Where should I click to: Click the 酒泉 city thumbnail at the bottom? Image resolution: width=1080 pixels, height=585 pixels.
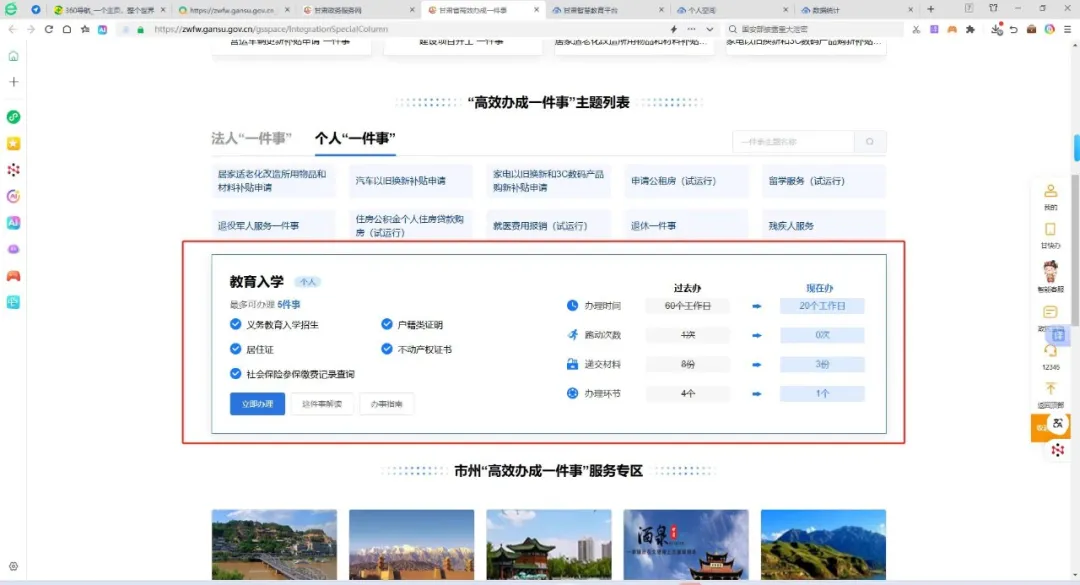coord(686,545)
